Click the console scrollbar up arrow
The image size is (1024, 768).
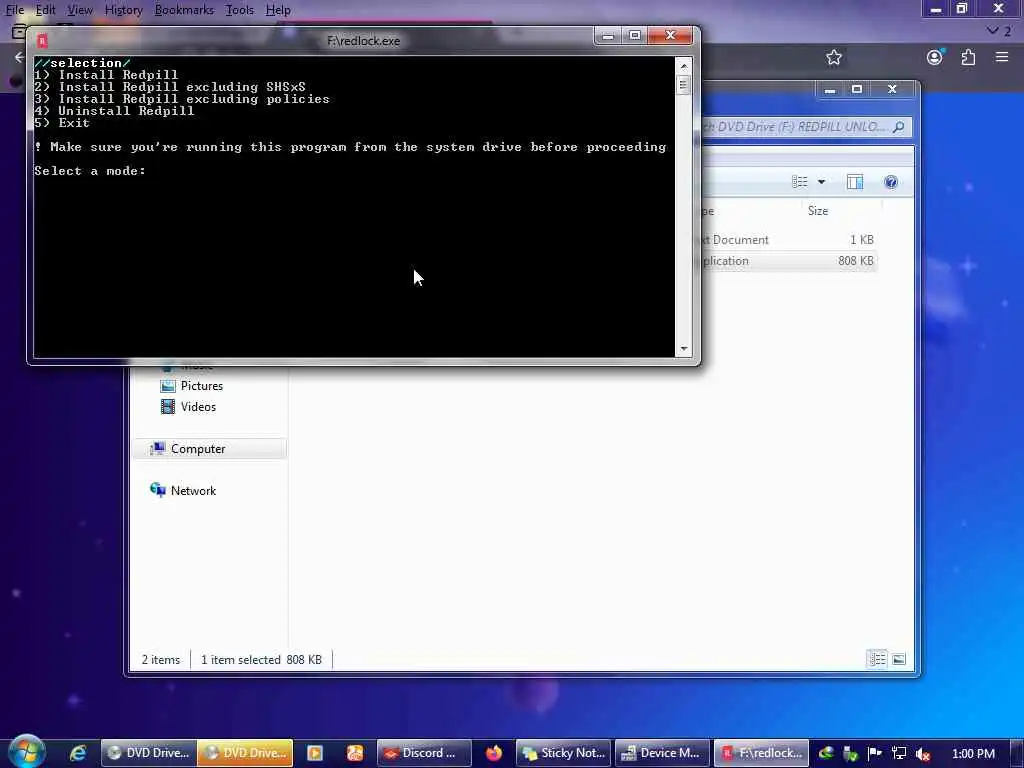(684, 65)
